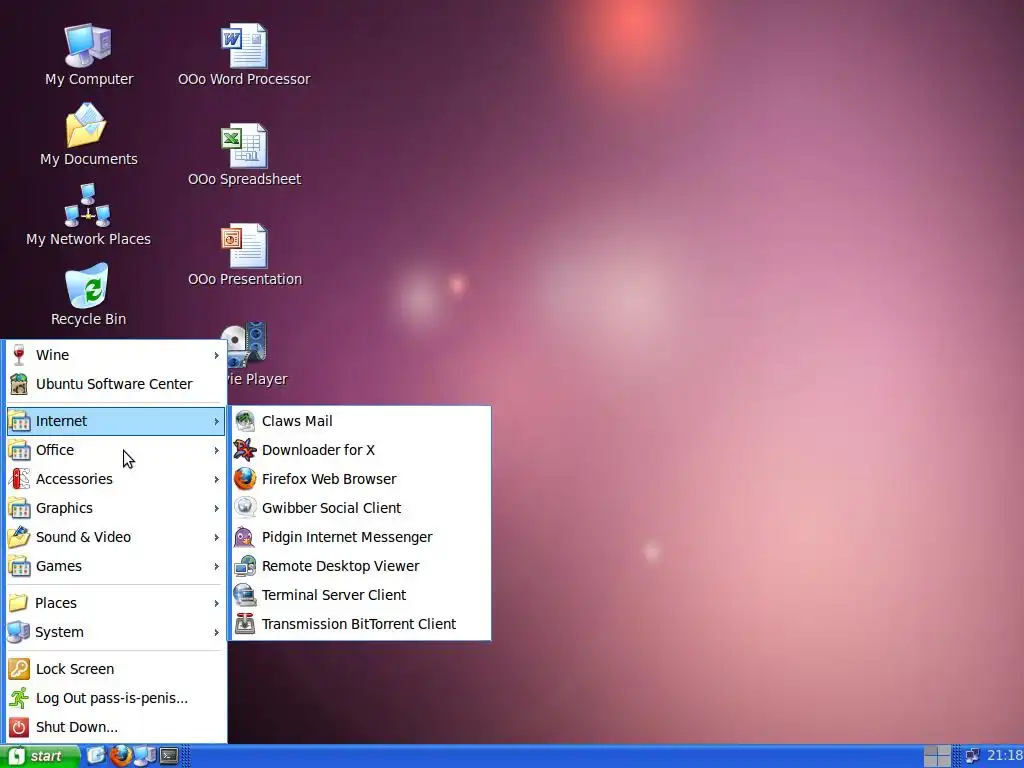The image size is (1024, 768).
Task: Click the computer icon in taskbar quick launch
Action: 145,756
